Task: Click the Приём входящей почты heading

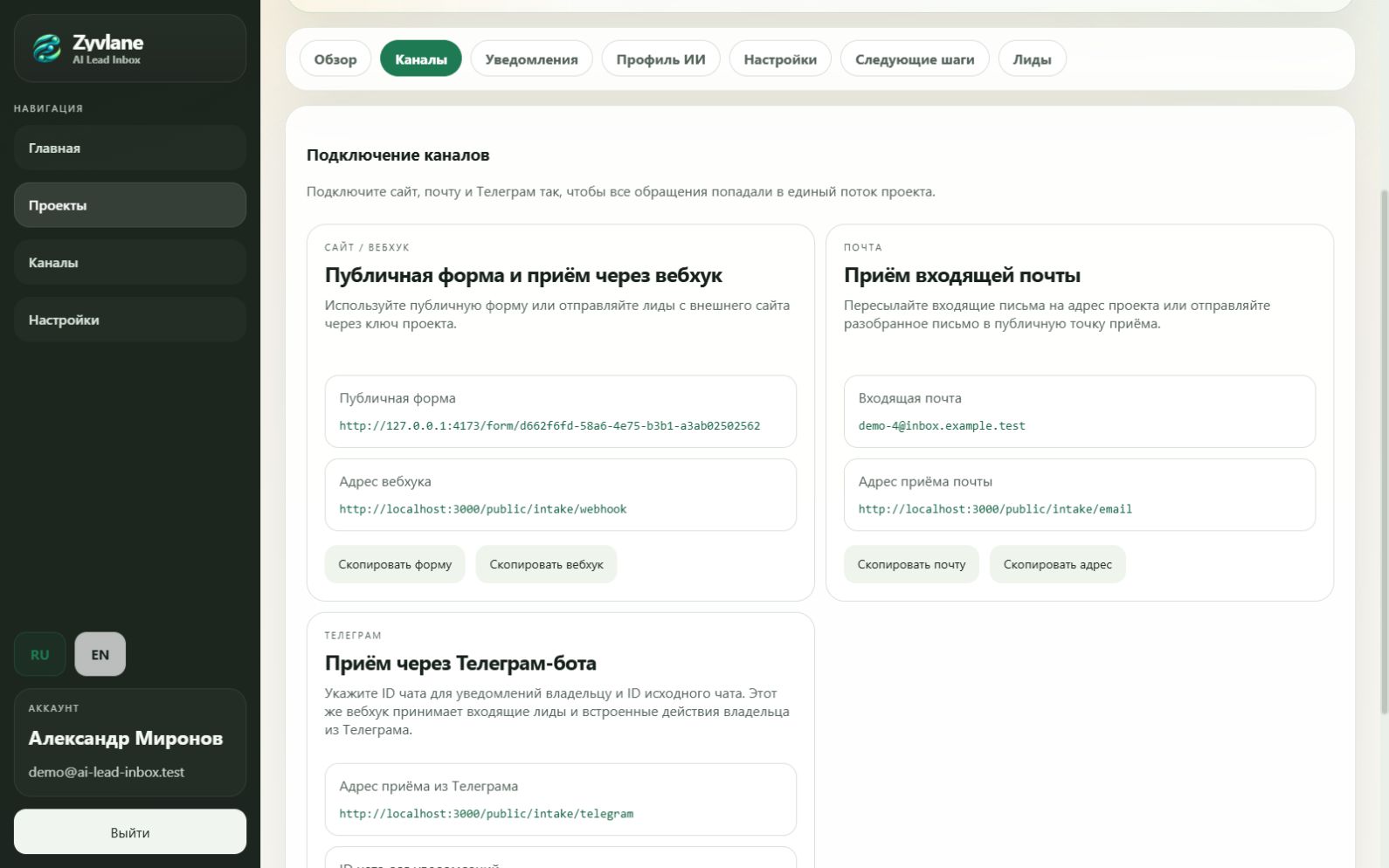Action: tap(962, 275)
